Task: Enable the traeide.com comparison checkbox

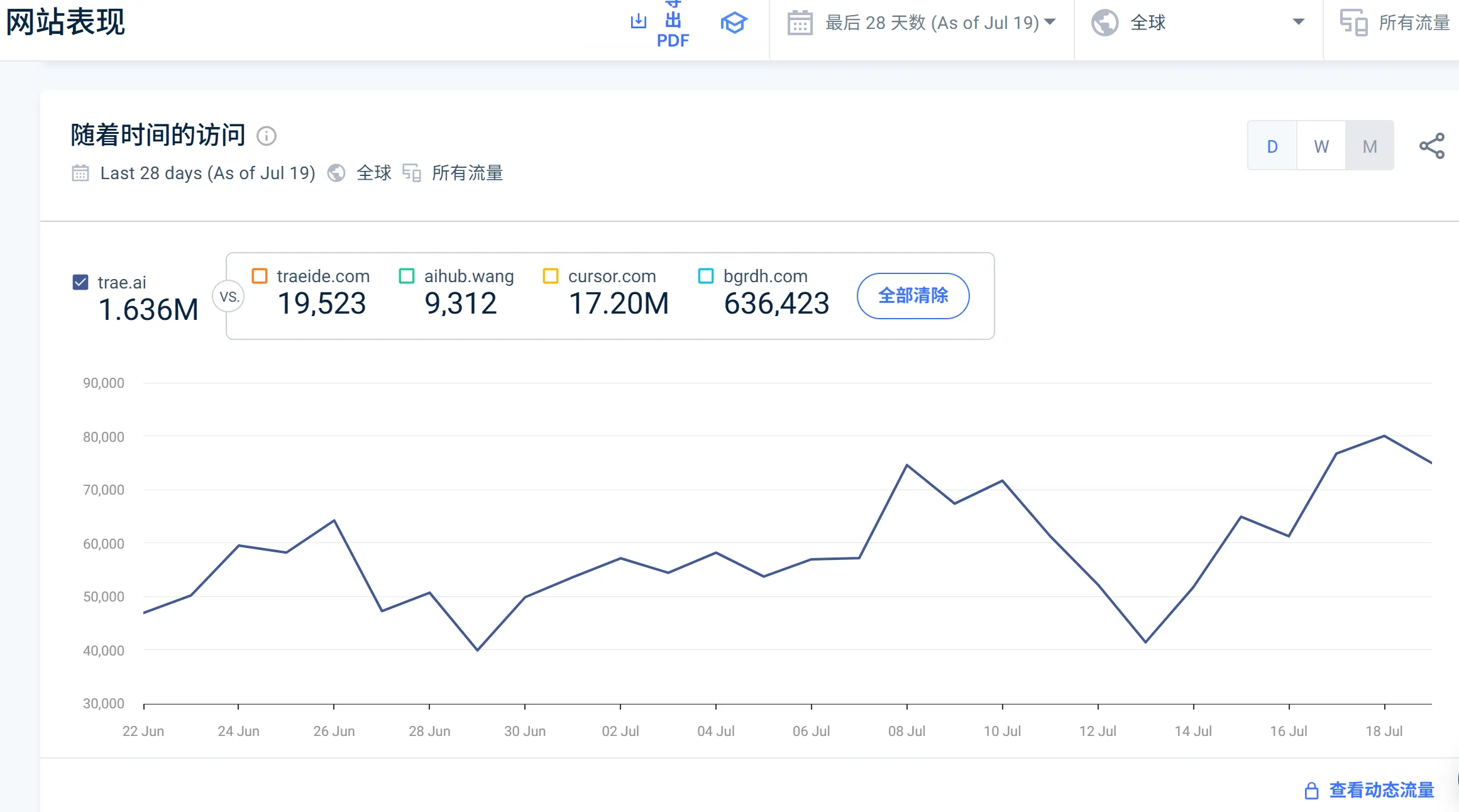Action: [x=260, y=276]
